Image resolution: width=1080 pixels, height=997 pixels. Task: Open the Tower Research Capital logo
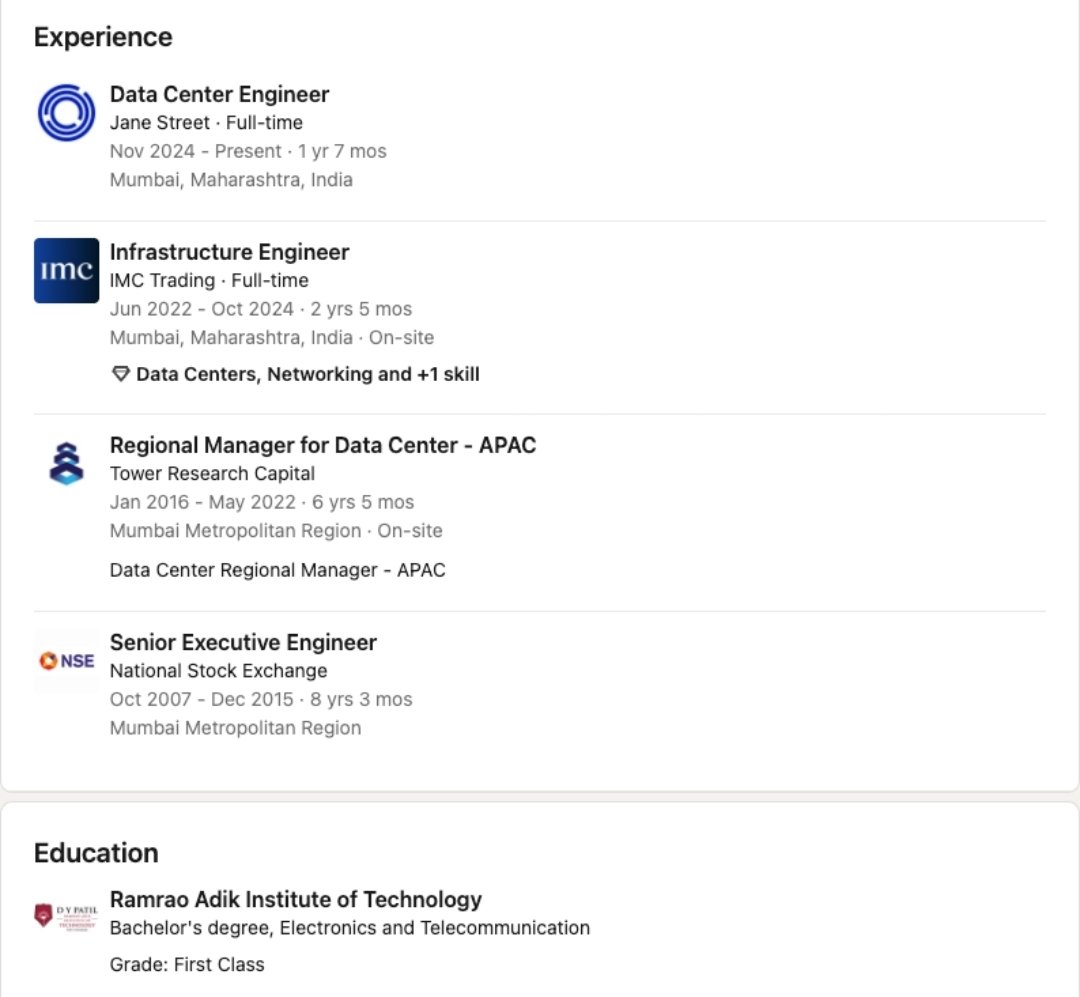[x=66, y=464]
